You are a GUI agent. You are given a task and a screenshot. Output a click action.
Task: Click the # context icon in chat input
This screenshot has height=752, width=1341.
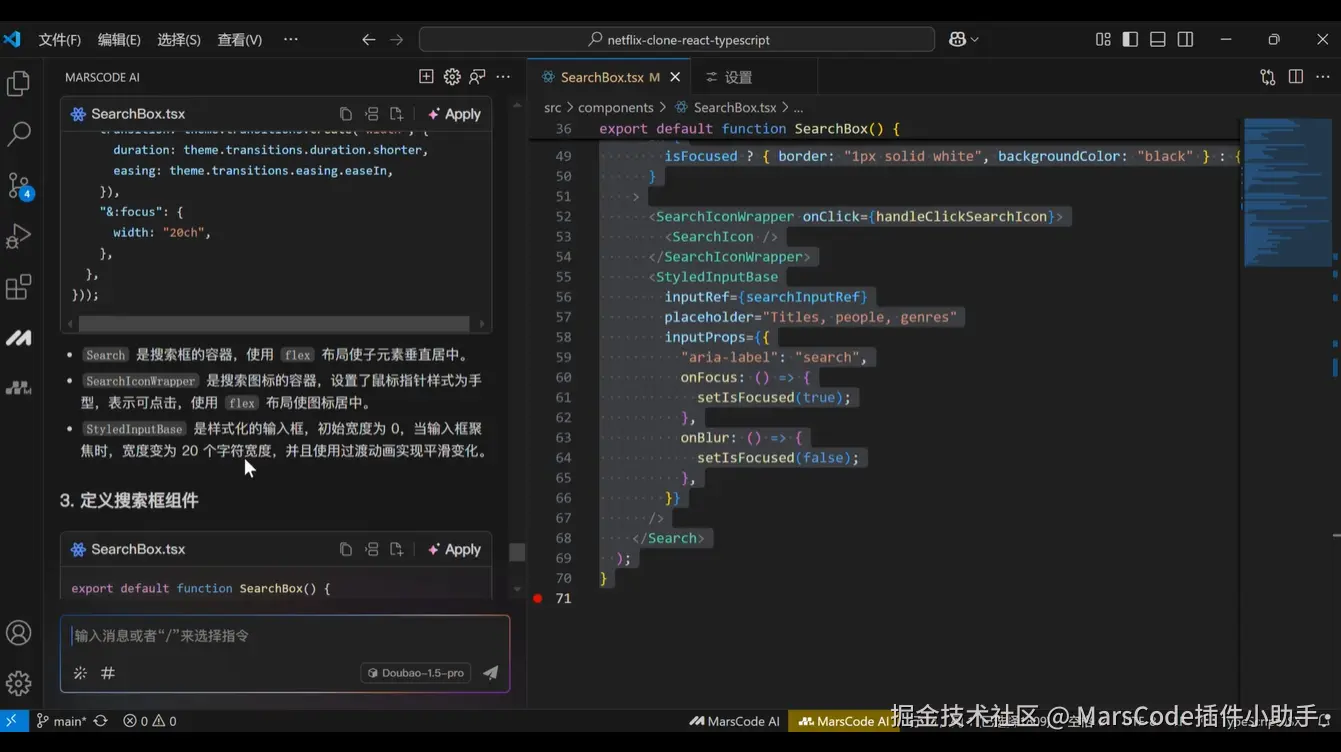pyautogui.click(x=108, y=673)
